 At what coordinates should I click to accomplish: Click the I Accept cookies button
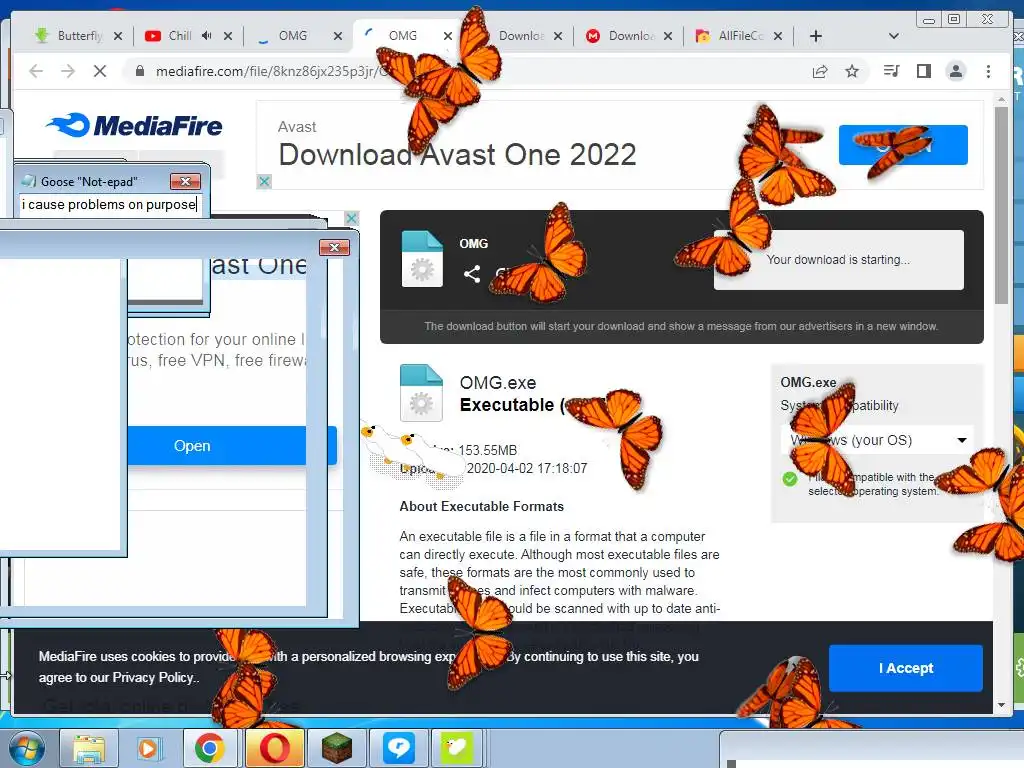point(906,668)
